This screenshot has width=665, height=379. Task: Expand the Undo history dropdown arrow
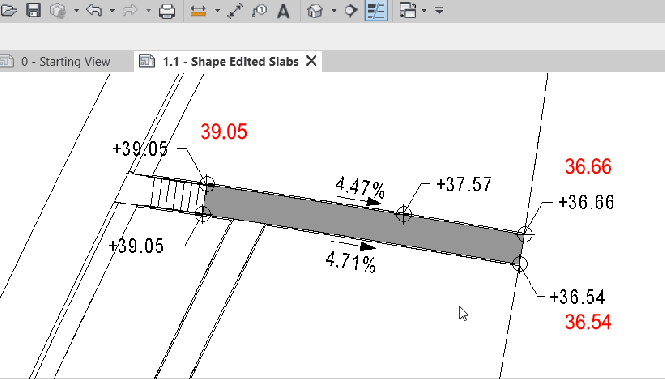point(112,10)
